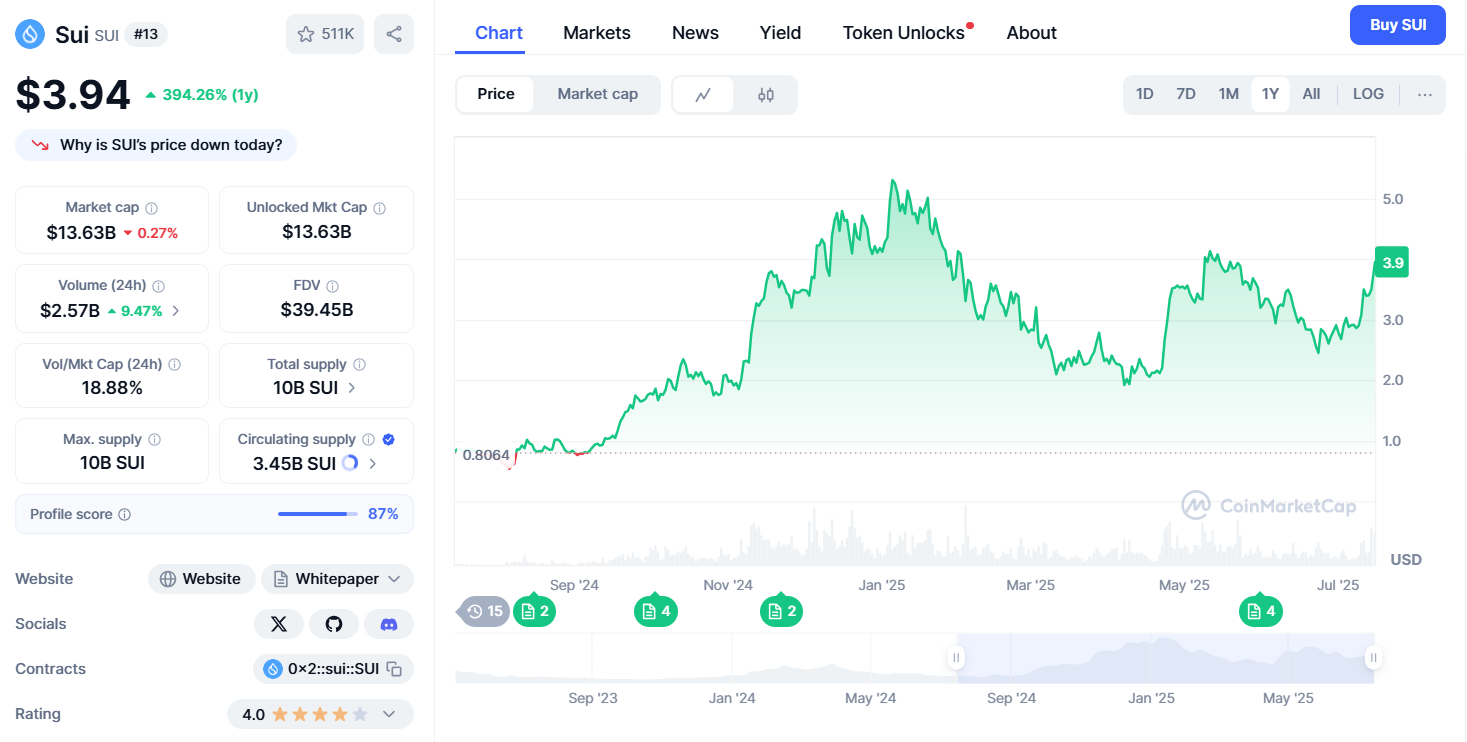Click the 0.8064 starting price label
1467x742 pixels.
[486, 455]
